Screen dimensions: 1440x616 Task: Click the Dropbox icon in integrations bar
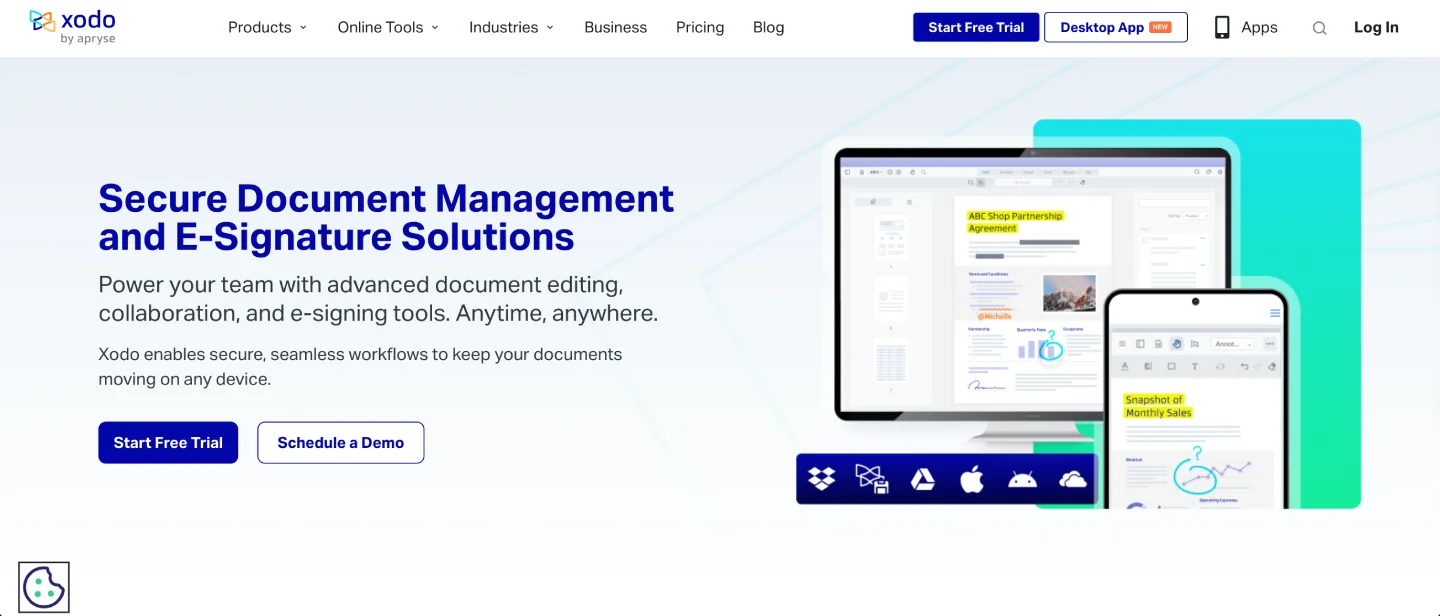coord(822,479)
